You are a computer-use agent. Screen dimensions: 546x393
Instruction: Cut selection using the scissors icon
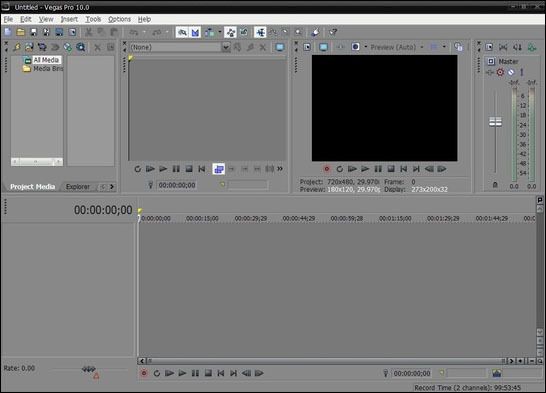click(x=89, y=32)
